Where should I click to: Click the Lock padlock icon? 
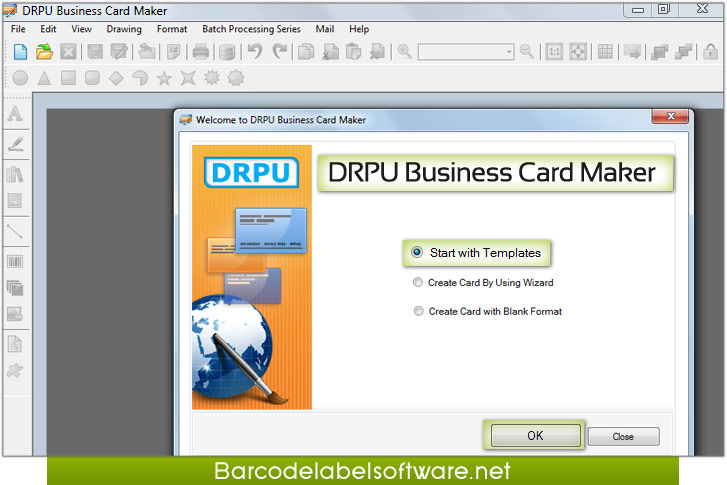tap(710, 51)
